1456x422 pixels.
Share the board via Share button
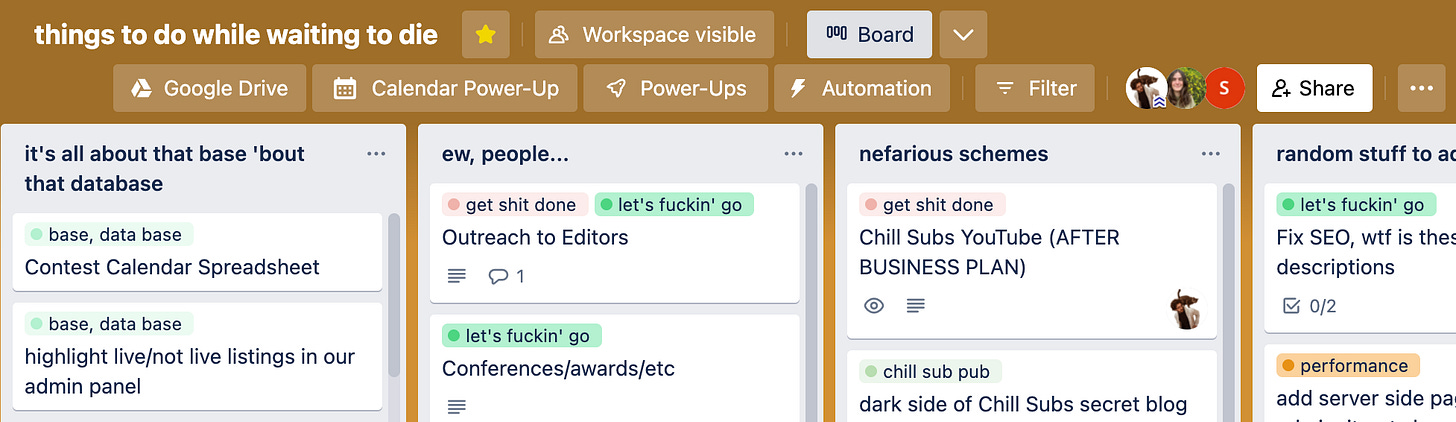coord(1314,88)
